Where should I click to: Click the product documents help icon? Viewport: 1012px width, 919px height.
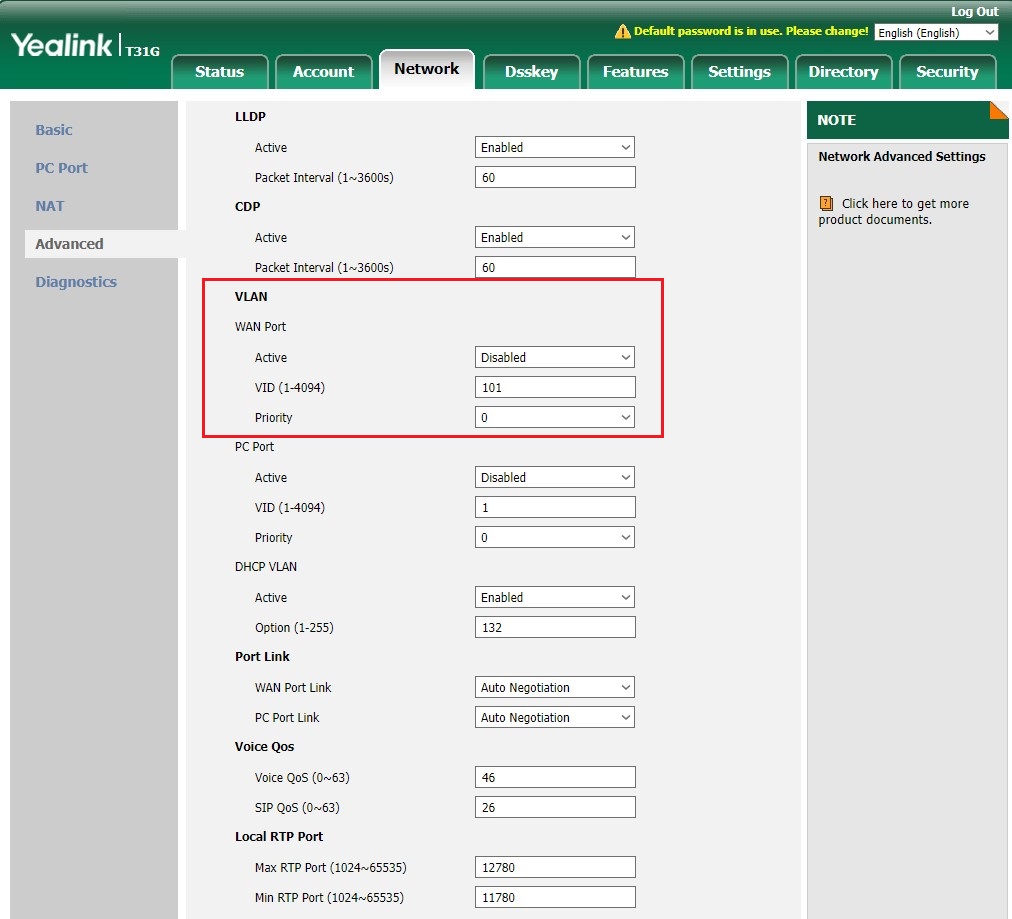(826, 203)
